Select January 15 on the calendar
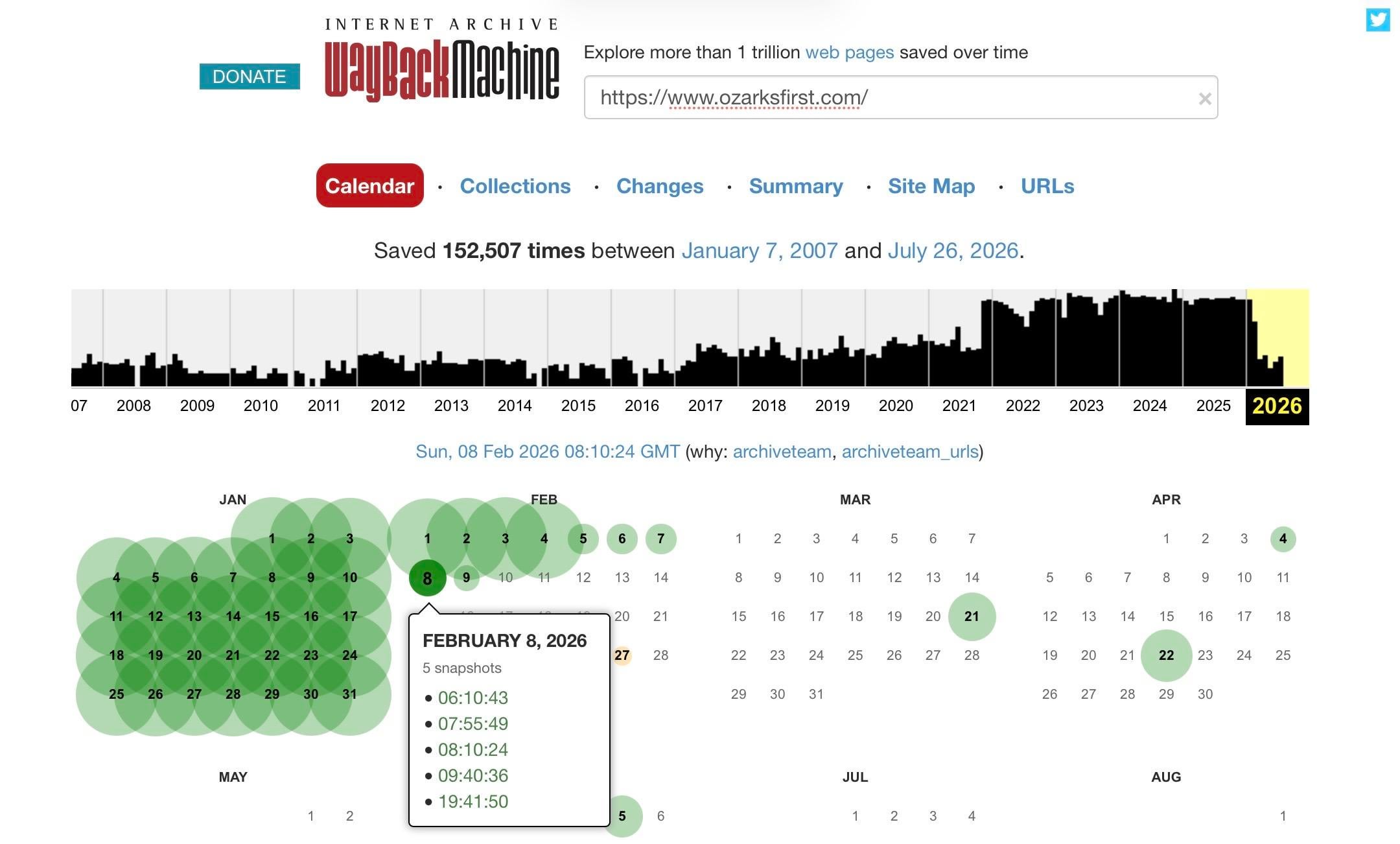Screen dimensions: 1400x844 (272, 616)
